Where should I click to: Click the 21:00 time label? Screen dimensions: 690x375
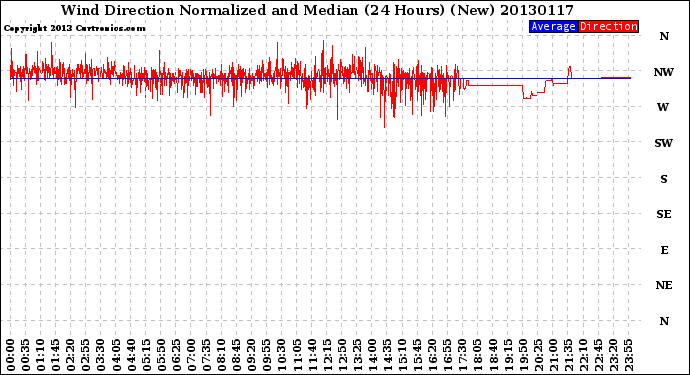(553, 355)
